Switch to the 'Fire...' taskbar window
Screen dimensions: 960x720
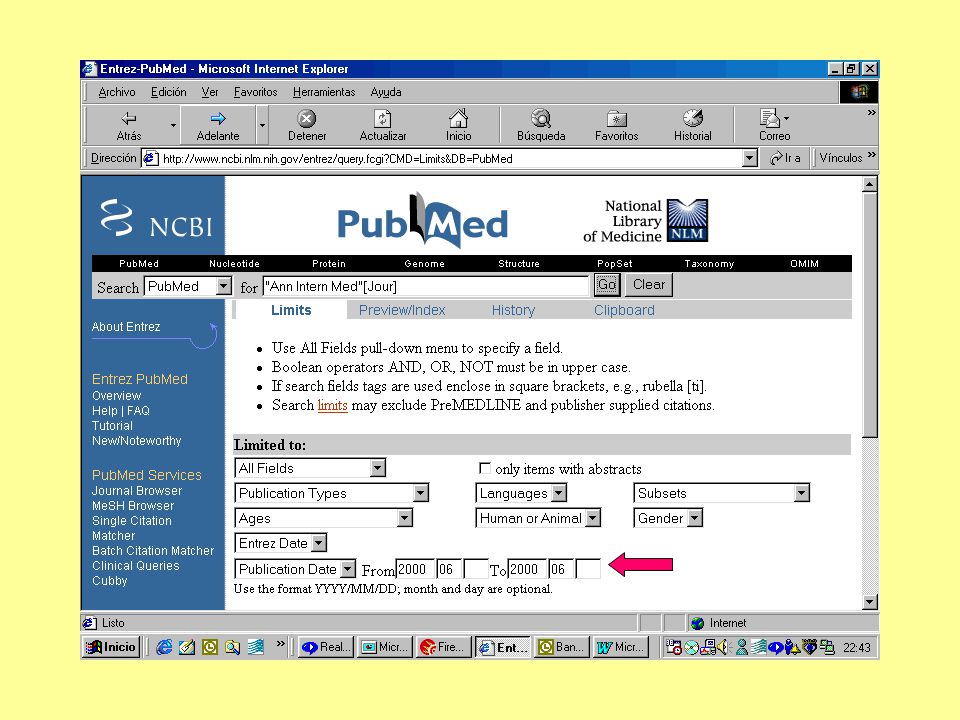(444, 647)
